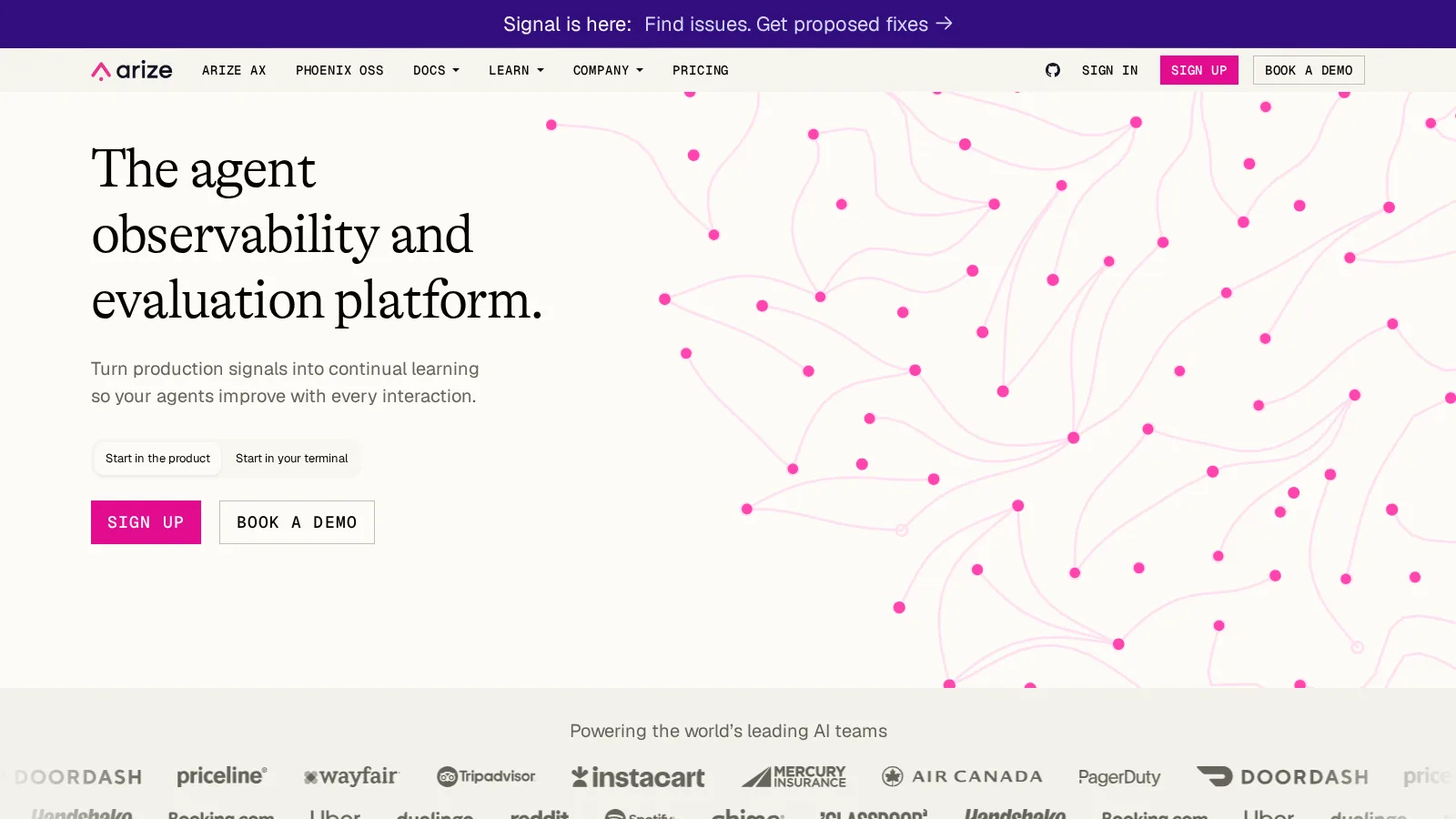Select the hero Sign Up button

[x=146, y=522]
